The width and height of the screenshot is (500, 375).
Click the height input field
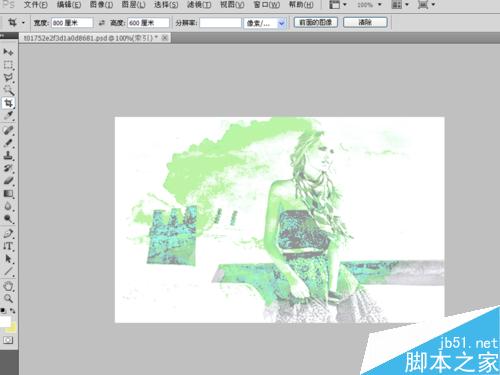[148, 23]
